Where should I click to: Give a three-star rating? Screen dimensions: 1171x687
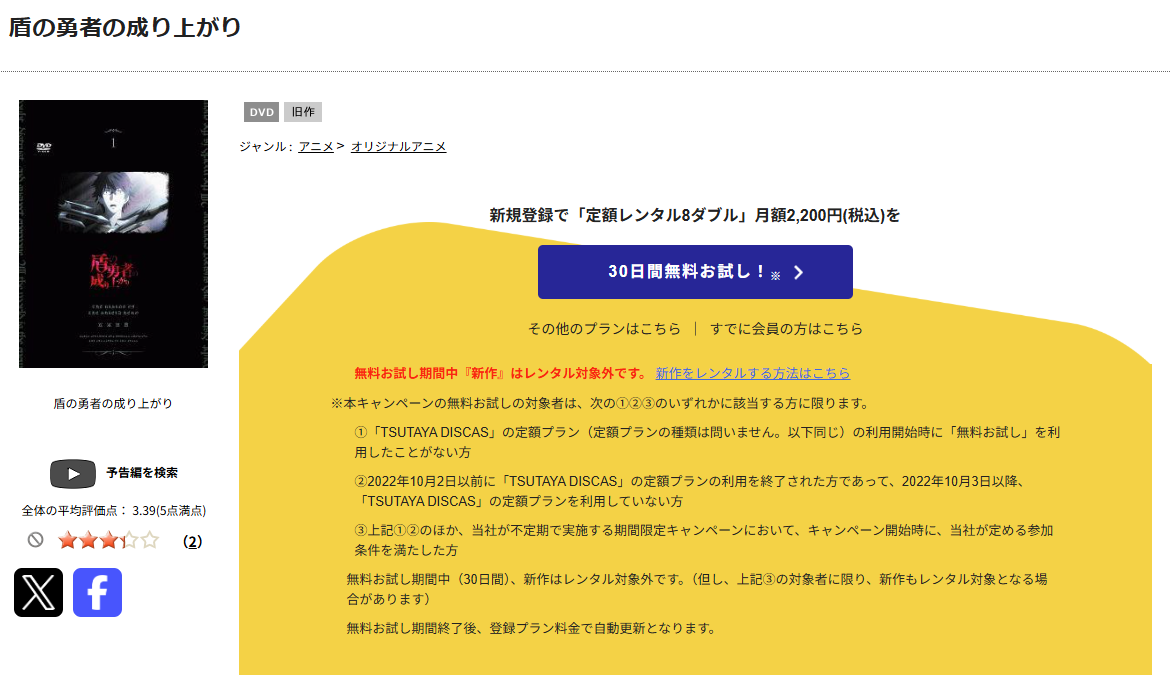109,540
